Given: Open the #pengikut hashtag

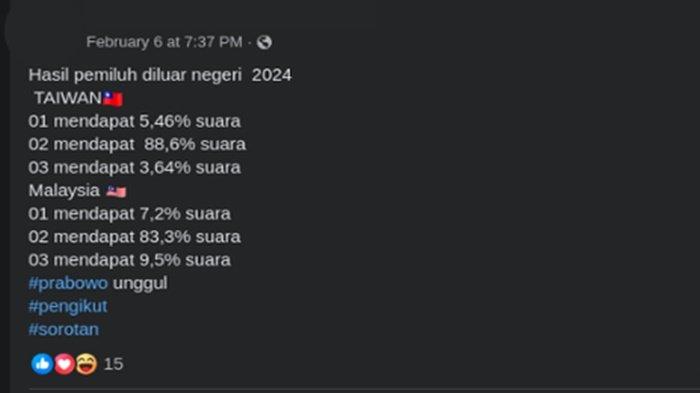Looking at the screenshot, I should 68,306.
